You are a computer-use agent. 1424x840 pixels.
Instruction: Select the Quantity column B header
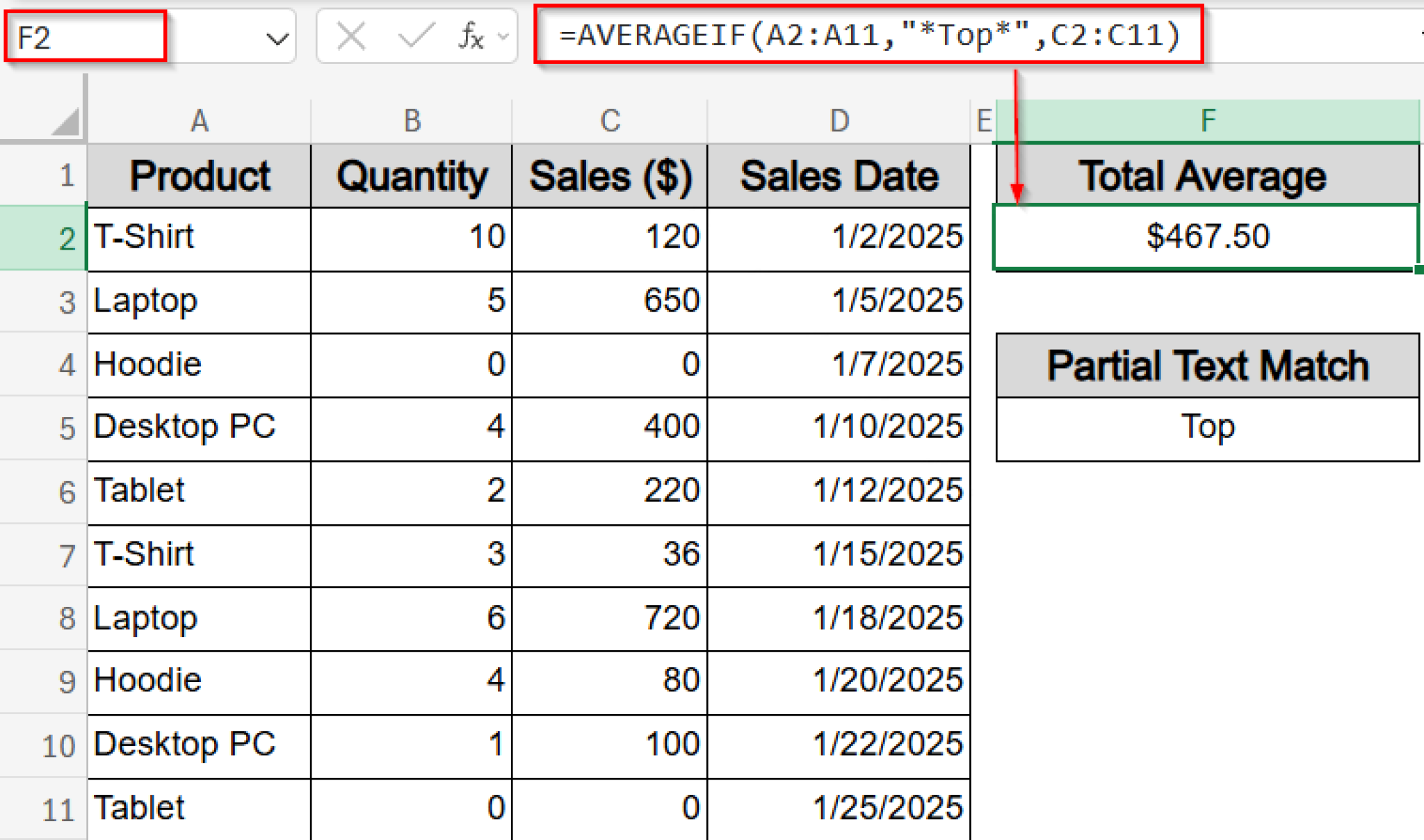click(411, 120)
